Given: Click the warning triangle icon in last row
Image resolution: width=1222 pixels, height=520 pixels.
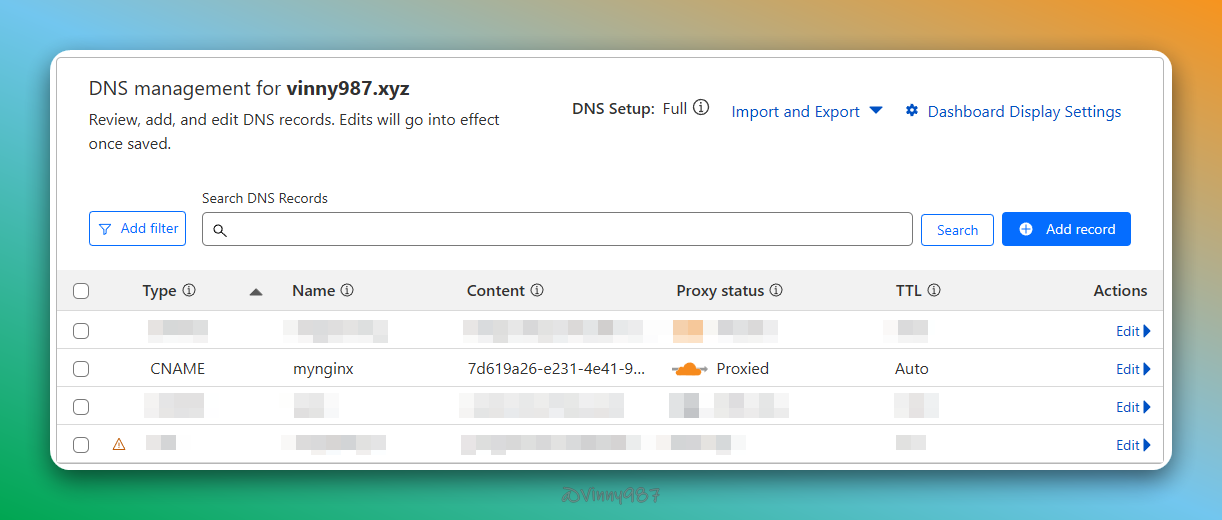Looking at the screenshot, I should (x=119, y=445).
